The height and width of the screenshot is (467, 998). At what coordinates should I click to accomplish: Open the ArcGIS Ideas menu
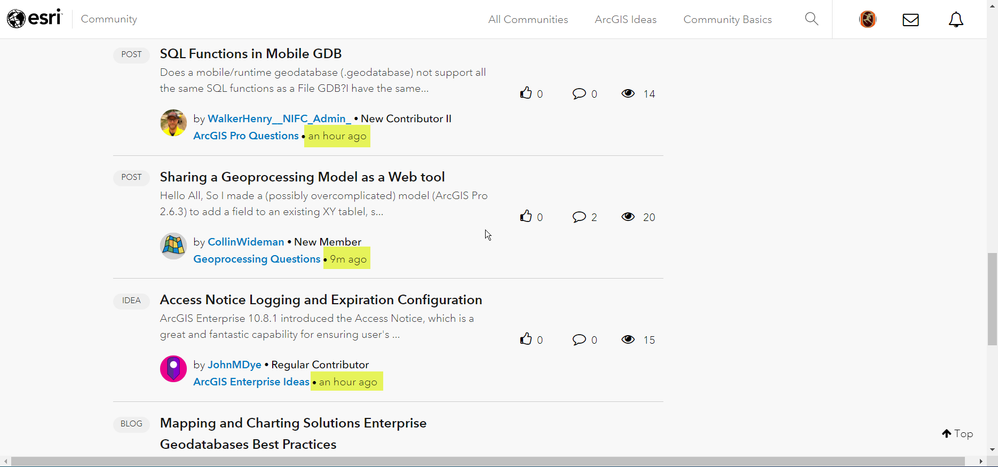625,19
